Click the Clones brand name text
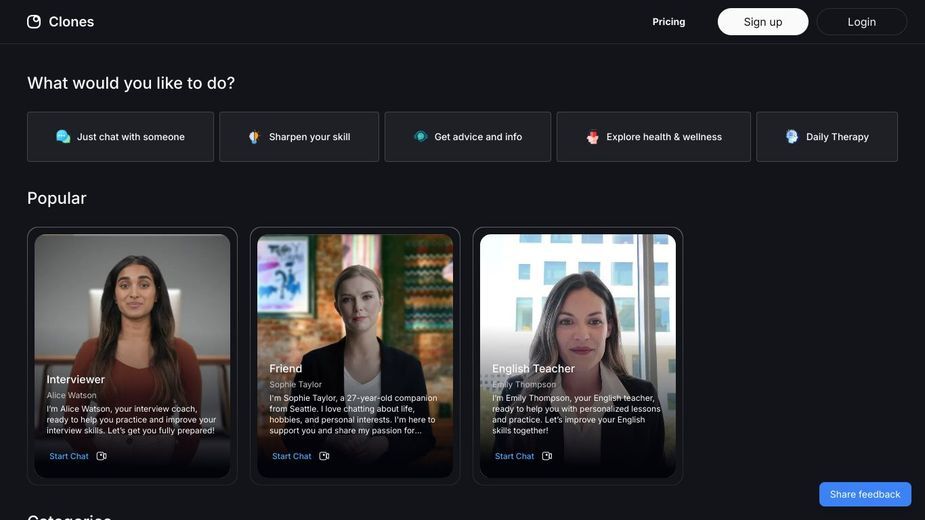The height and width of the screenshot is (520, 925). point(71,22)
